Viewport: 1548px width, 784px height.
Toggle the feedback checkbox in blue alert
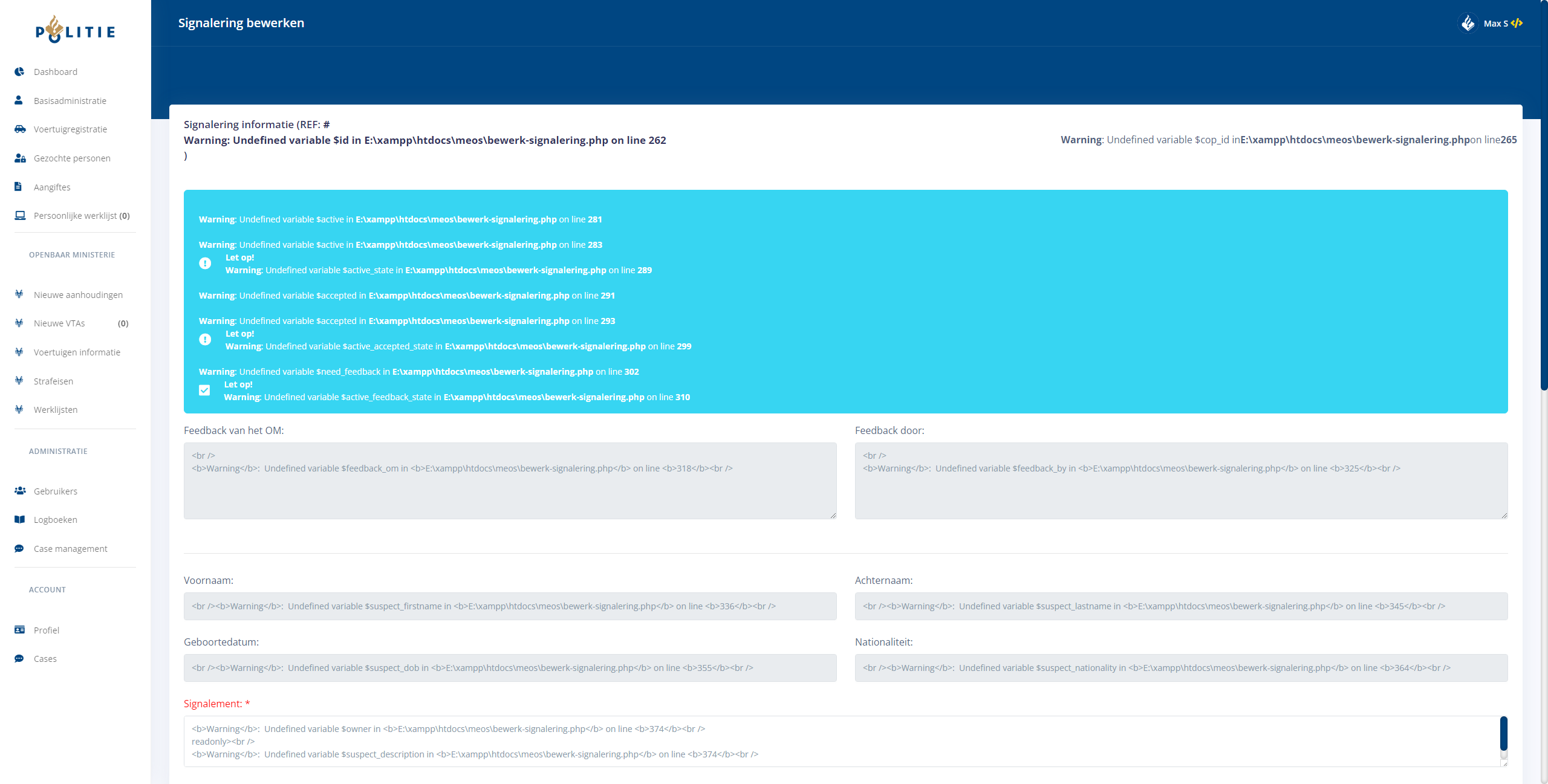coord(204,390)
